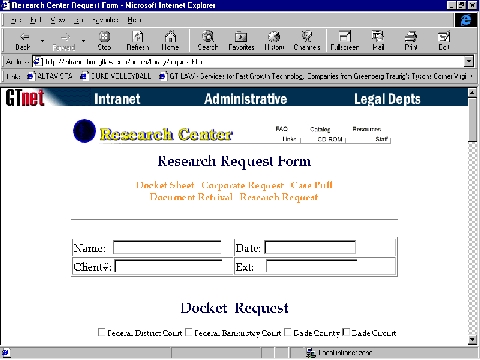Screen dimensions: 480x360
Task: Reload the page using Refresh
Action: [138, 41]
